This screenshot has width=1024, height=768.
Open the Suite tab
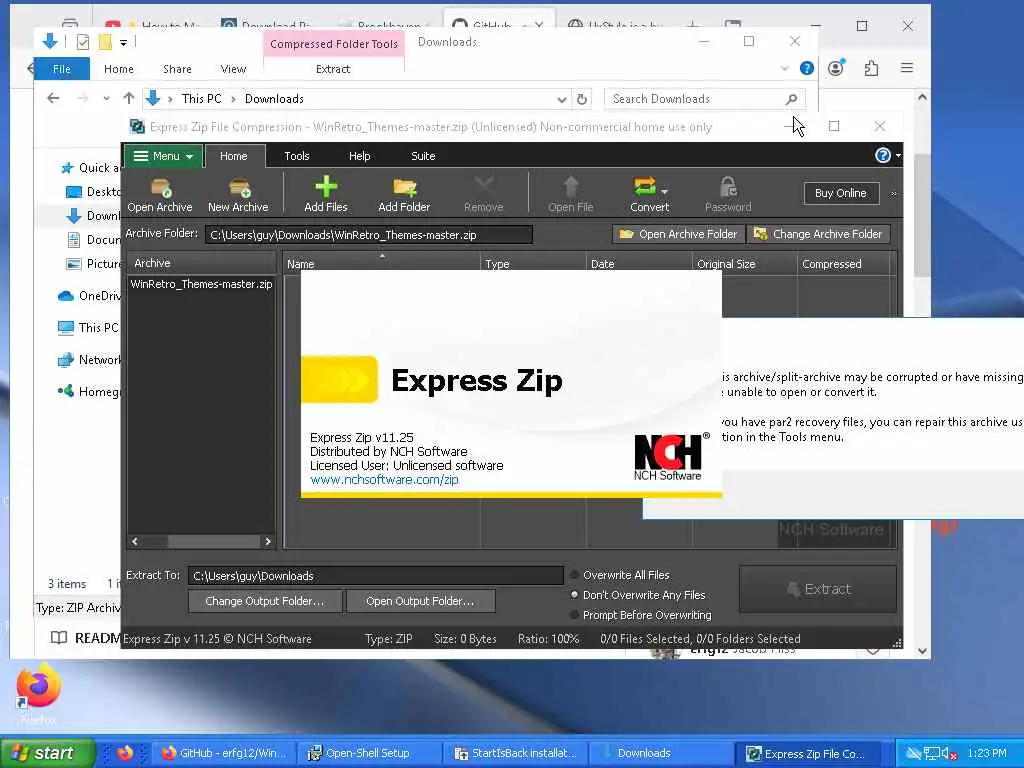[x=423, y=156]
